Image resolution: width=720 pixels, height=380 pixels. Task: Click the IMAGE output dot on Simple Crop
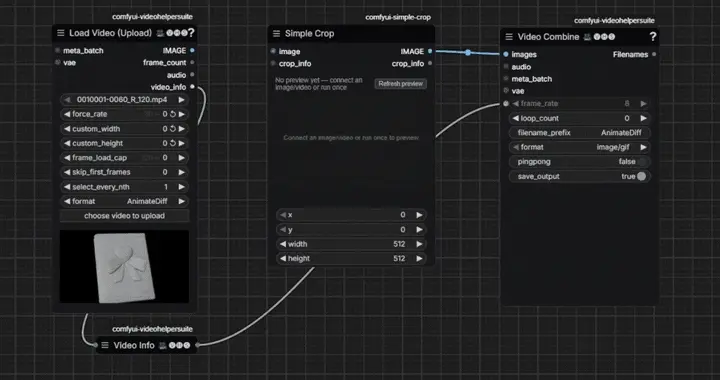point(430,51)
